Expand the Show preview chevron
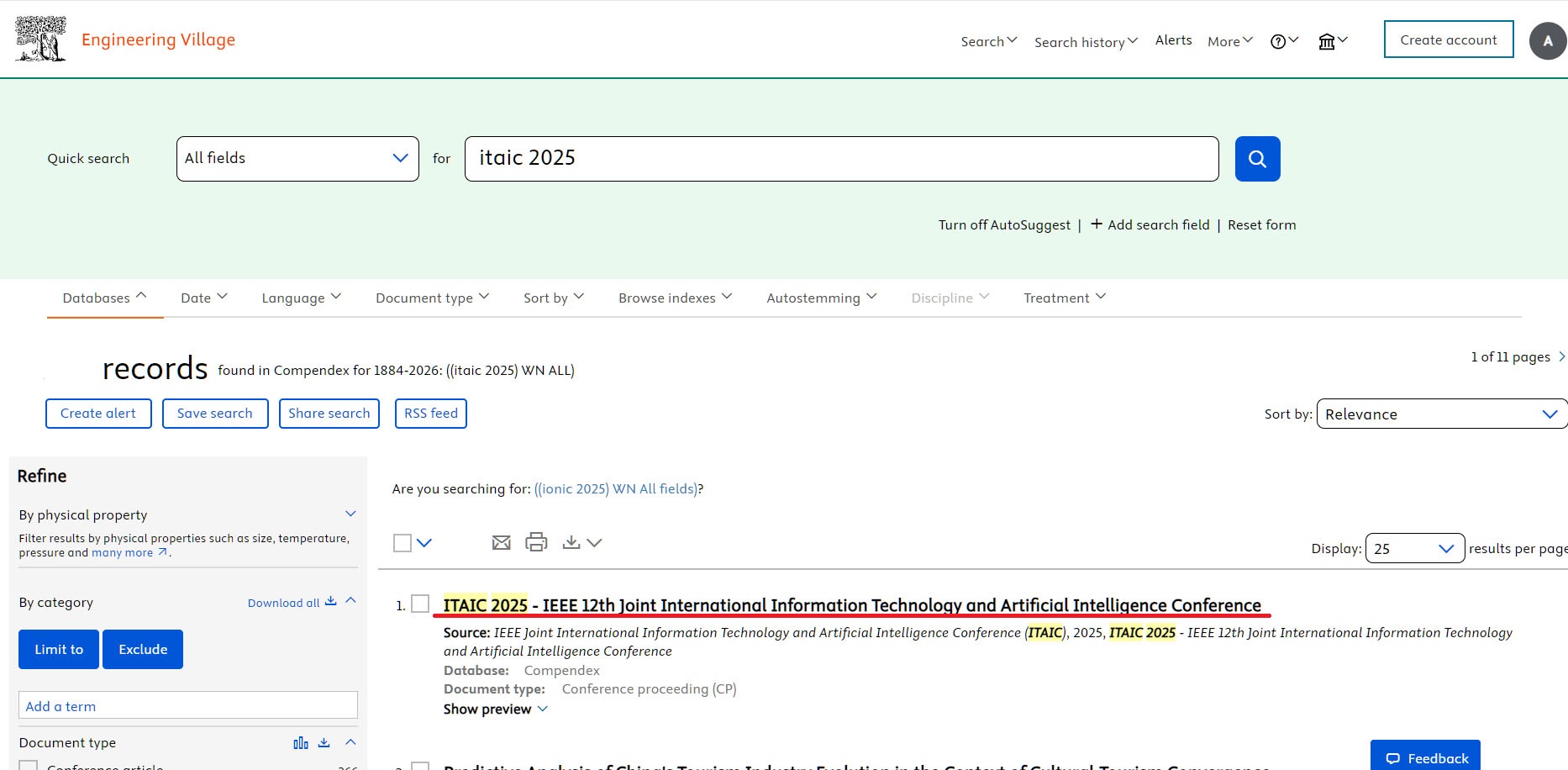This screenshot has height=770, width=1568. pos(543,709)
